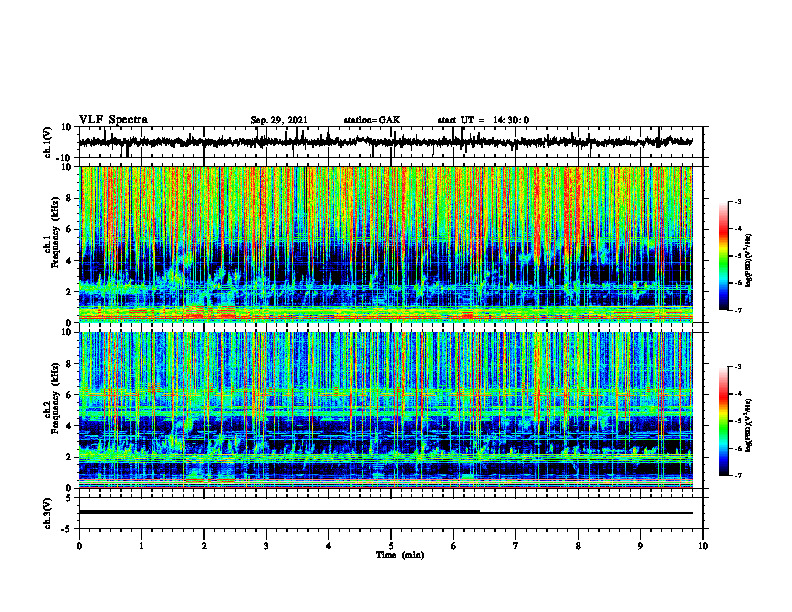Click the '5' tick on ch.3(V) axis
Image resolution: width=792 pixels, height=612 pixels.
tap(69, 498)
